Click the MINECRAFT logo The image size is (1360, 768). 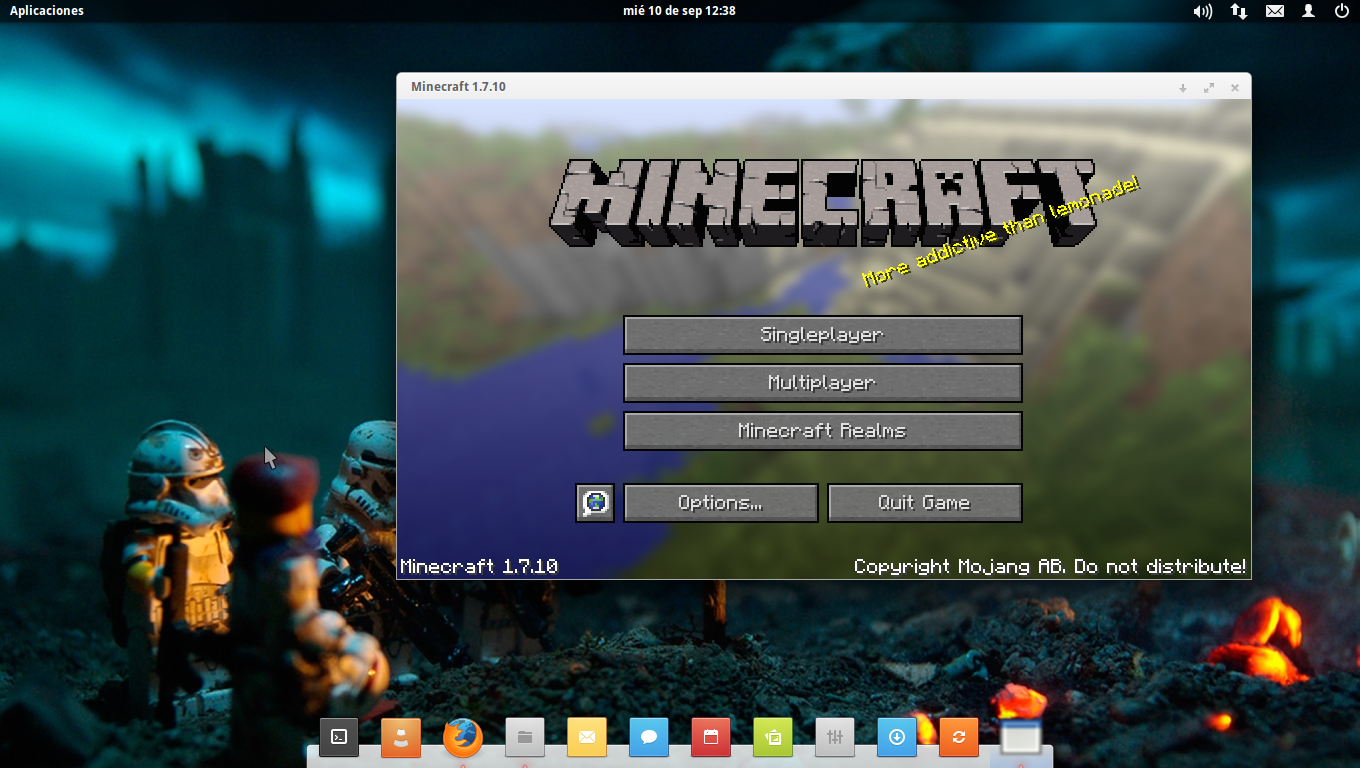[x=821, y=202]
